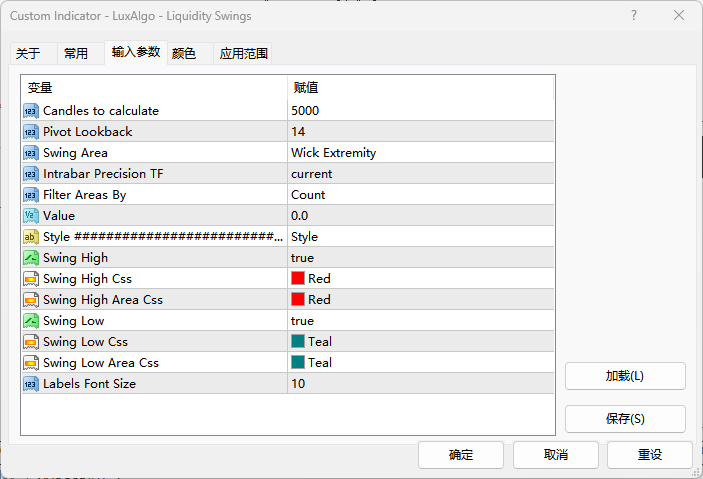Select the Swing Area label
This screenshot has width=703, height=479.
[x=75, y=153]
